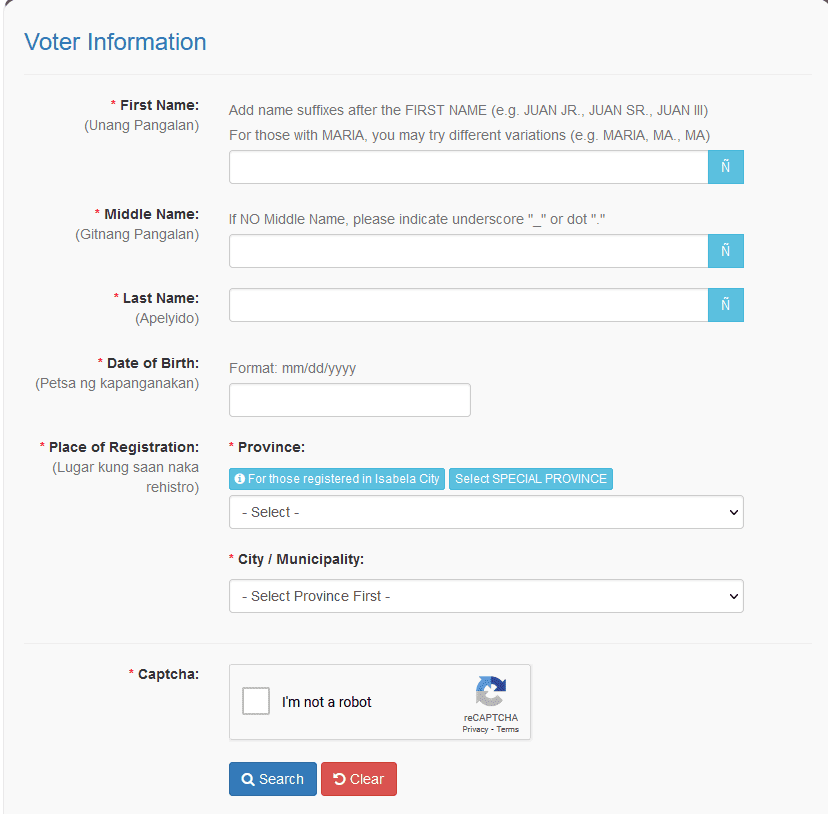Click the reCAPTCHA logo icon

(490, 691)
